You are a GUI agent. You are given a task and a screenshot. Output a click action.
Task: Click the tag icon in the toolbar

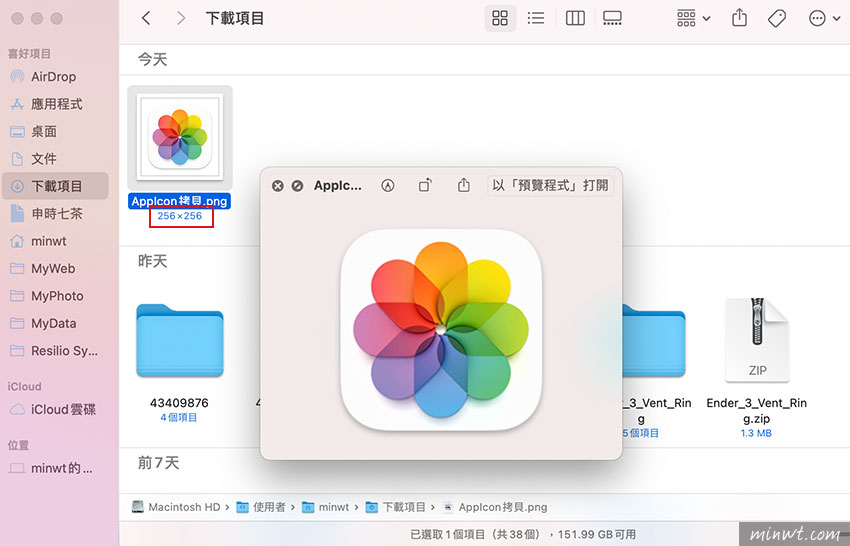(x=777, y=18)
